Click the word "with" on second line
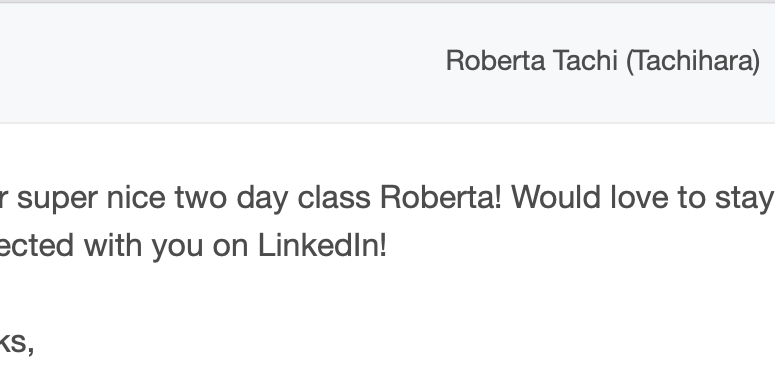 pyautogui.click(x=113, y=245)
